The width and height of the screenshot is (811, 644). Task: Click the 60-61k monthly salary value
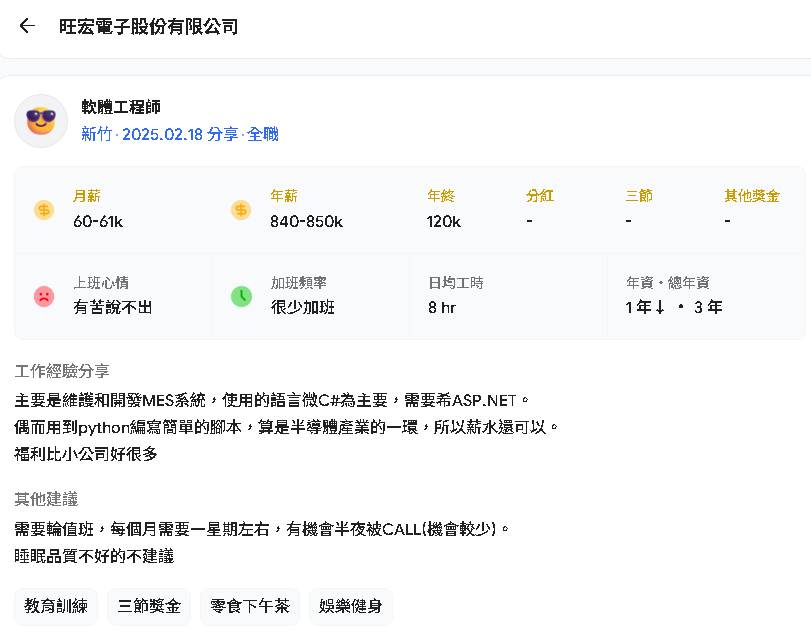[x=98, y=221]
